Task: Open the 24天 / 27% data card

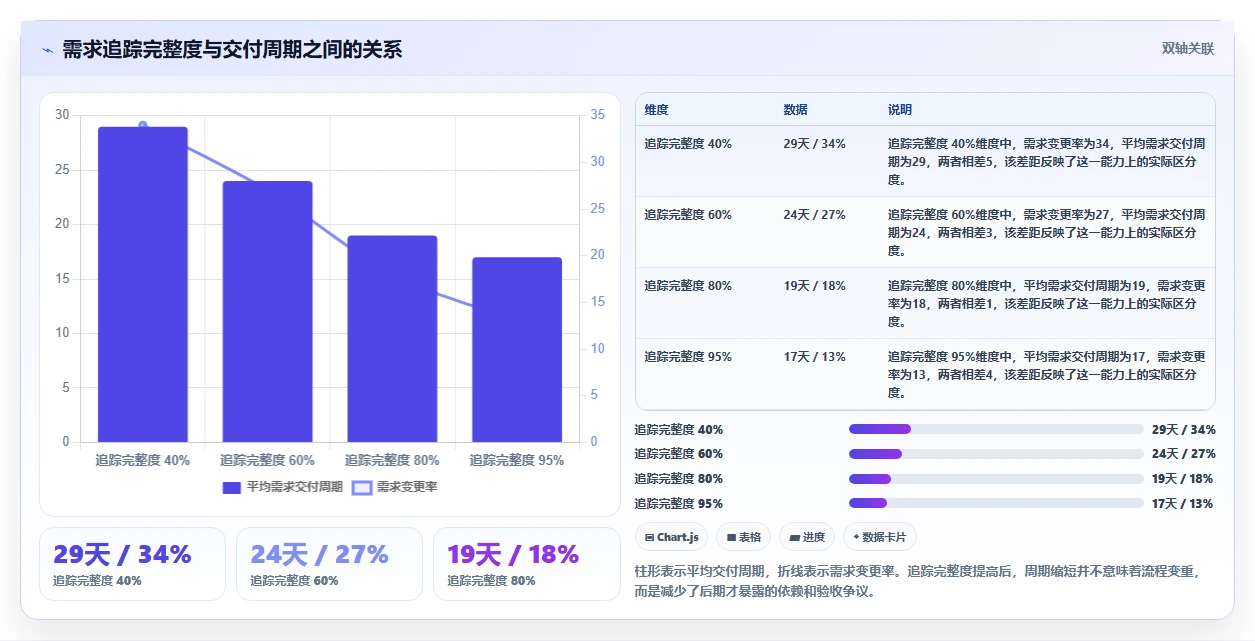Action: click(329, 564)
